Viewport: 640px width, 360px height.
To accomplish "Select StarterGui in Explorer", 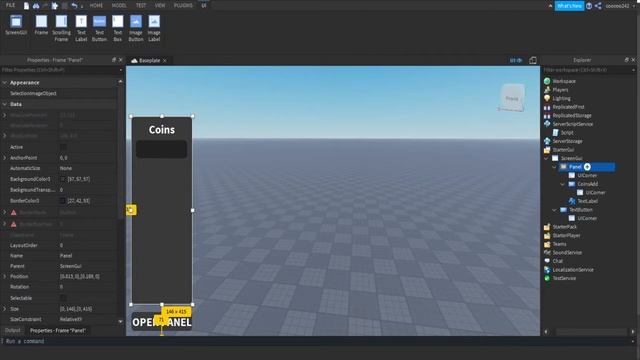I will 563,150.
